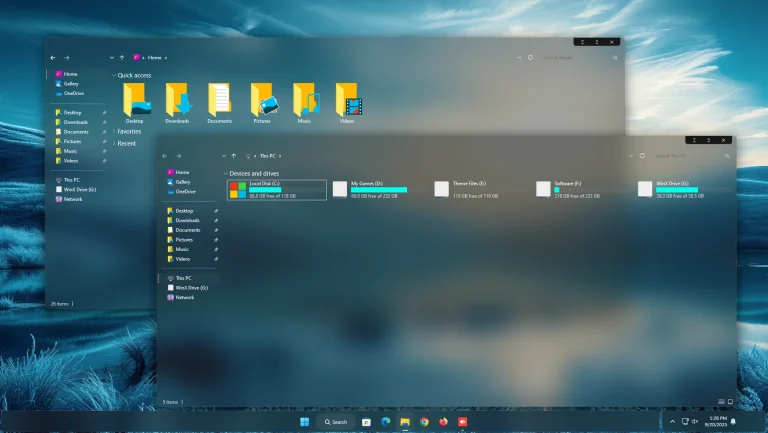Expand the Home breadcrumb chevron
768x433 pixels.
click(x=166, y=58)
